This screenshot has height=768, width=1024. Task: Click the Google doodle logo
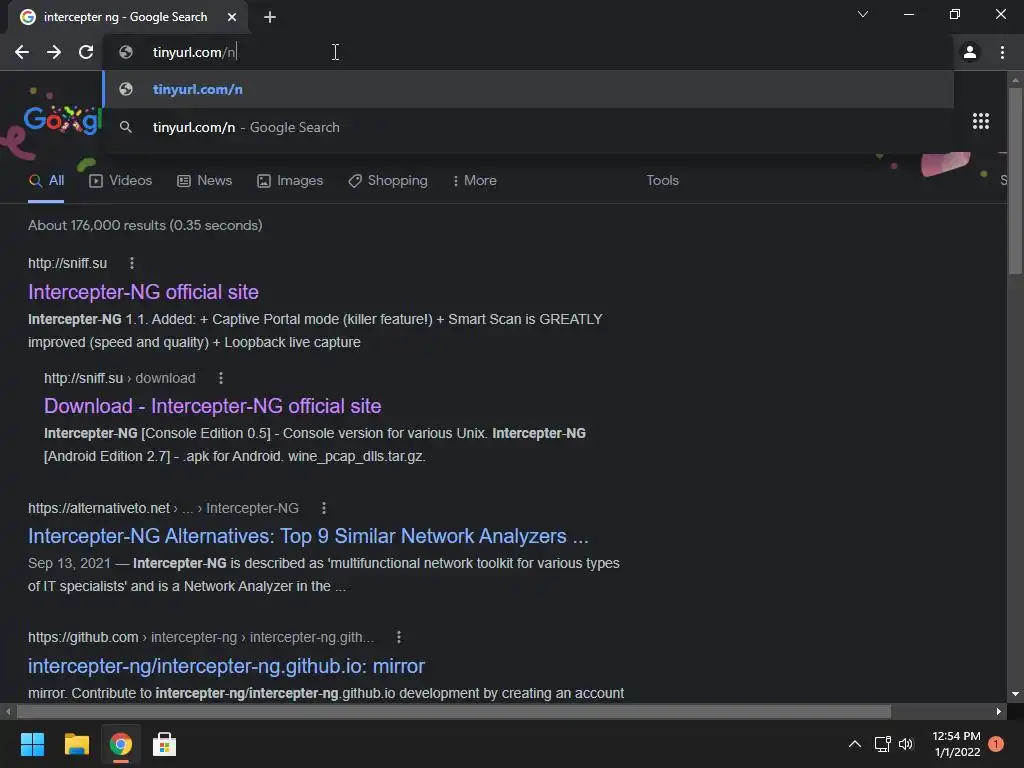[x=61, y=120]
